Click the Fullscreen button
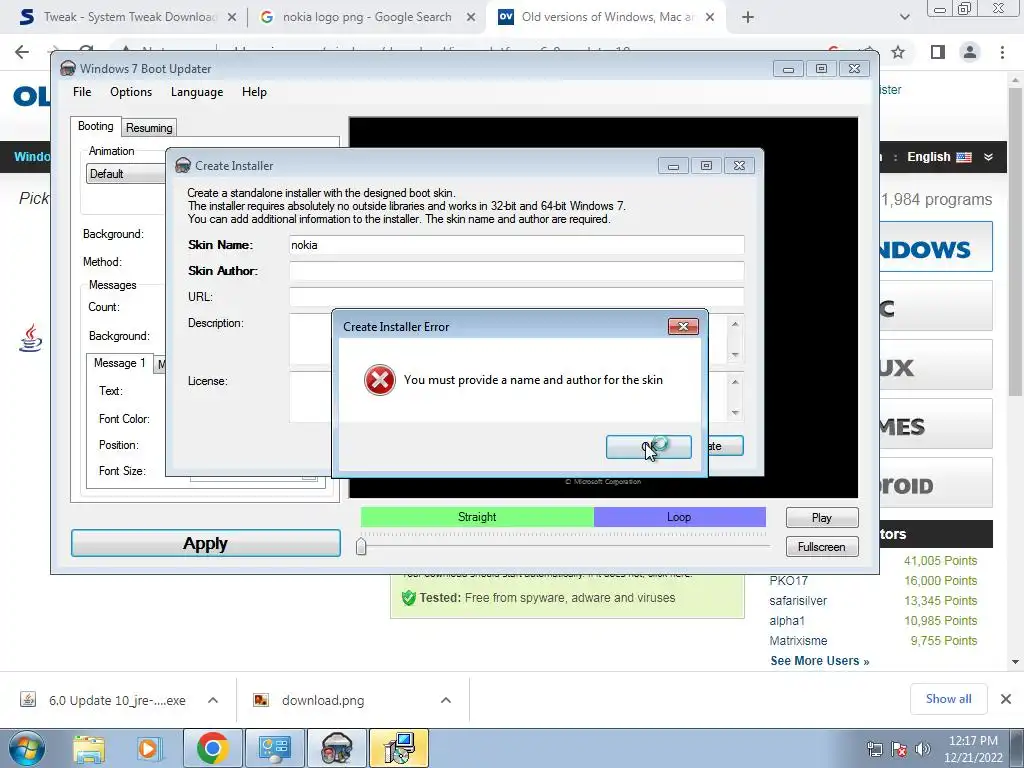1024x768 pixels. pyautogui.click(x=822, y=547)
